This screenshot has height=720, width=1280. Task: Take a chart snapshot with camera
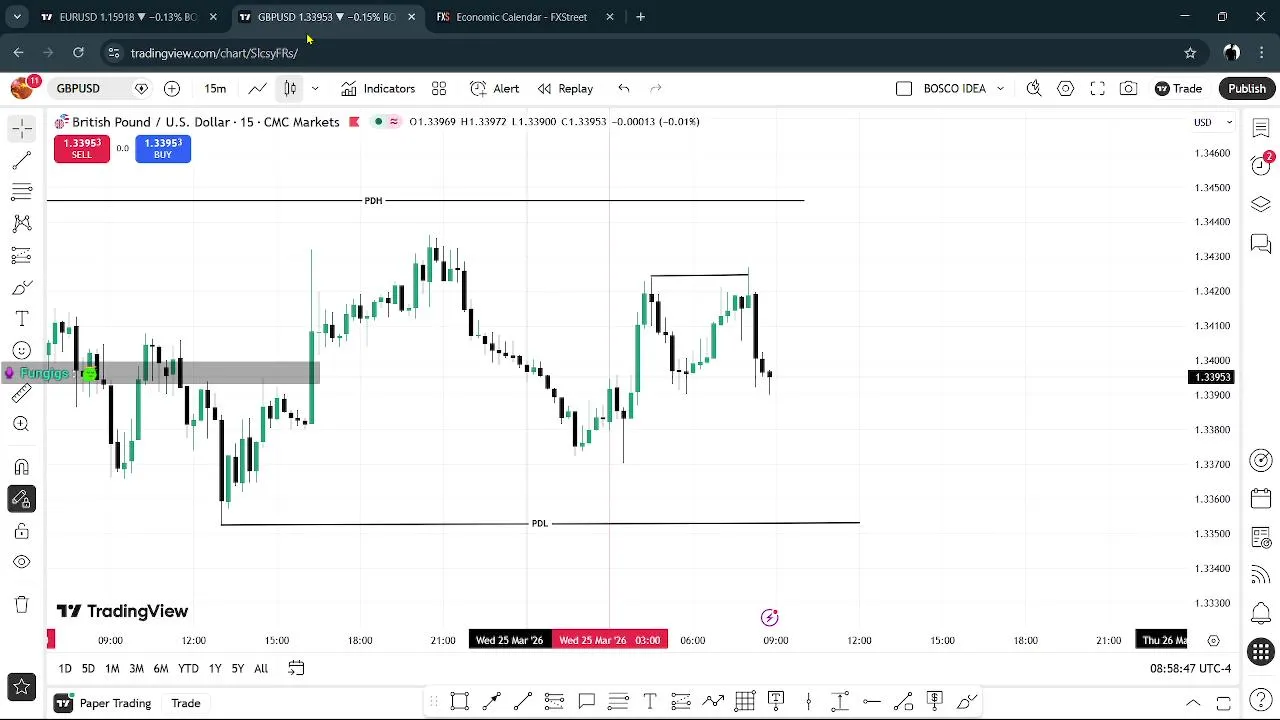[1128, 88]
